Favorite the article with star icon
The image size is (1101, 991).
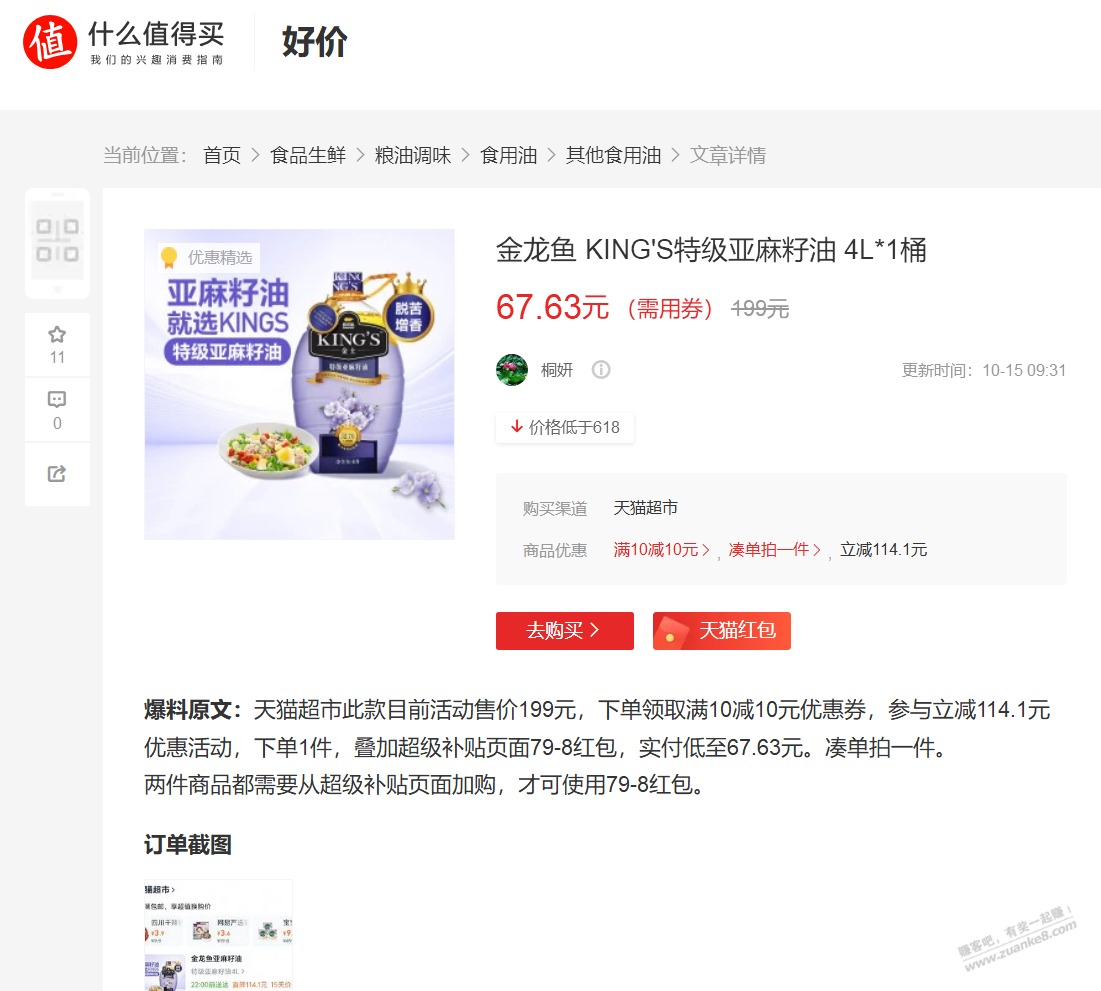[x=57, y=335]
